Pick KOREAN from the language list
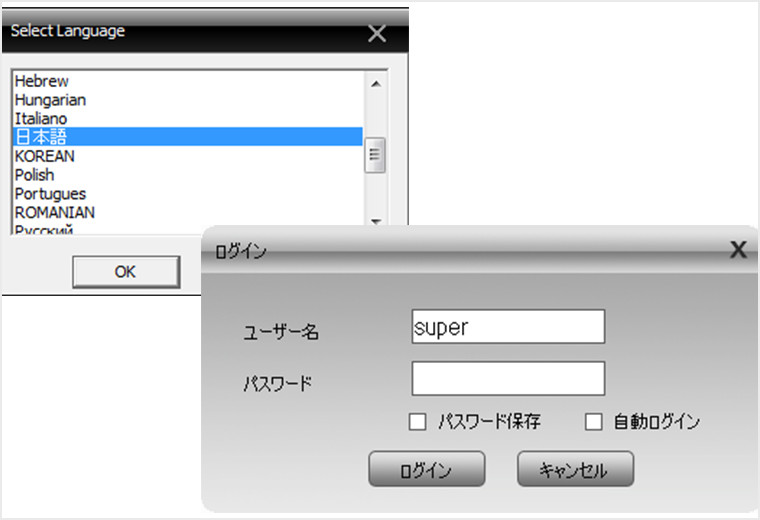 pyautogui.click(x=44, y=156)
